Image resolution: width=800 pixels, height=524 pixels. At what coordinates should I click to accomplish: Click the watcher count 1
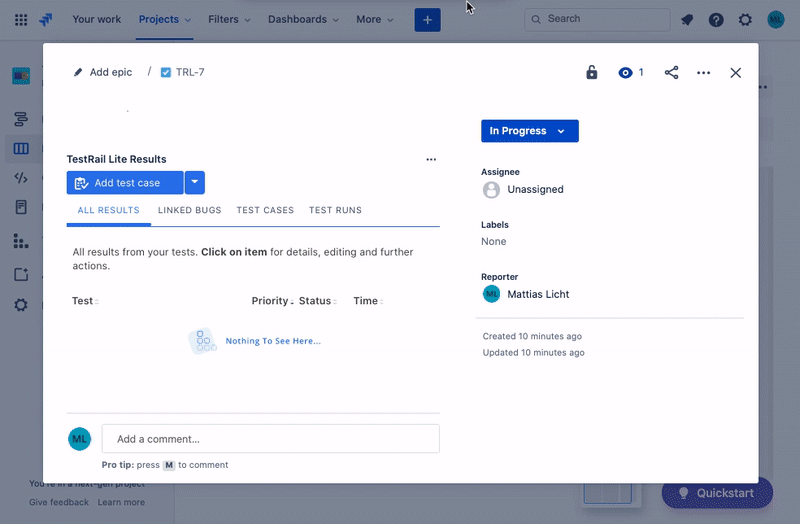[641, 72]
